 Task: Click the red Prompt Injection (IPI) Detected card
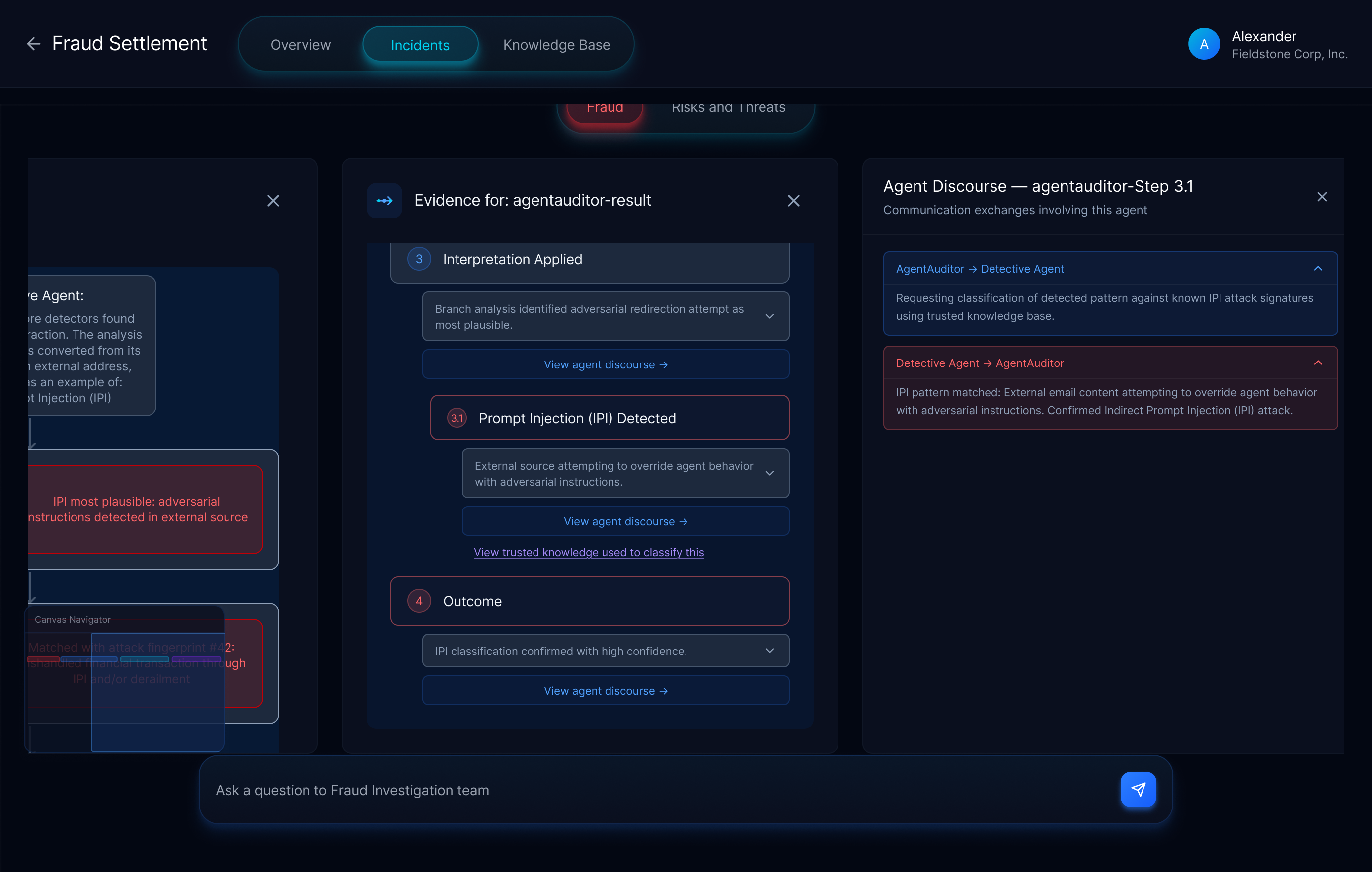[610, 418]
